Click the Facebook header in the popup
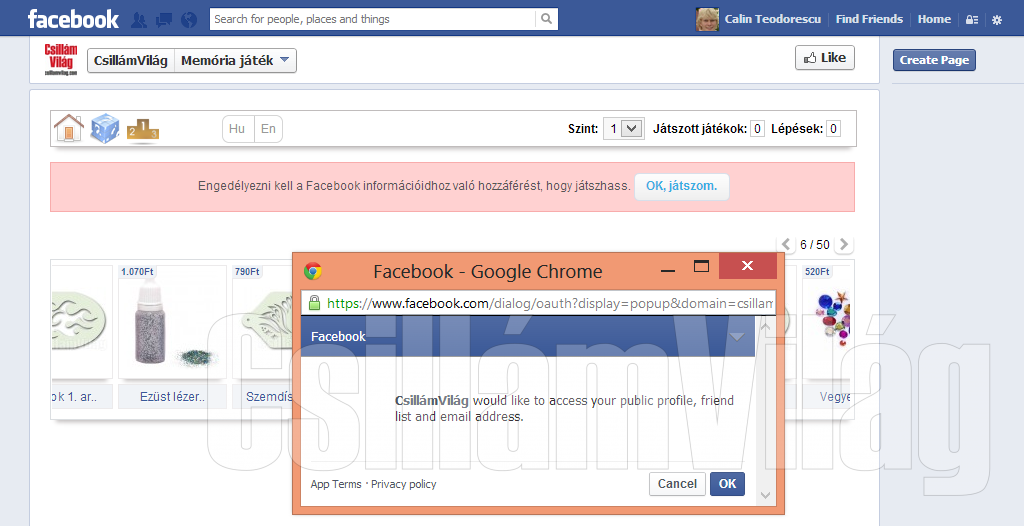 point(338,337)
